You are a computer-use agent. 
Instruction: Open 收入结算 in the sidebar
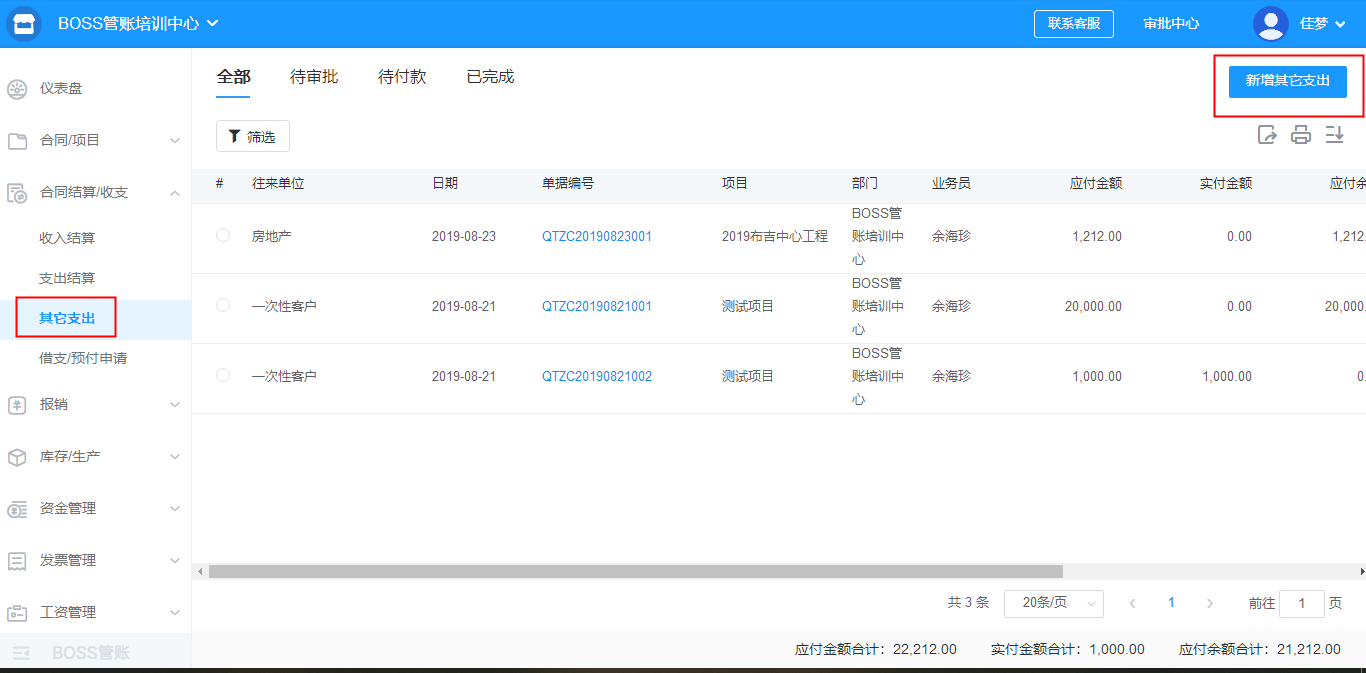pos(67,238)
